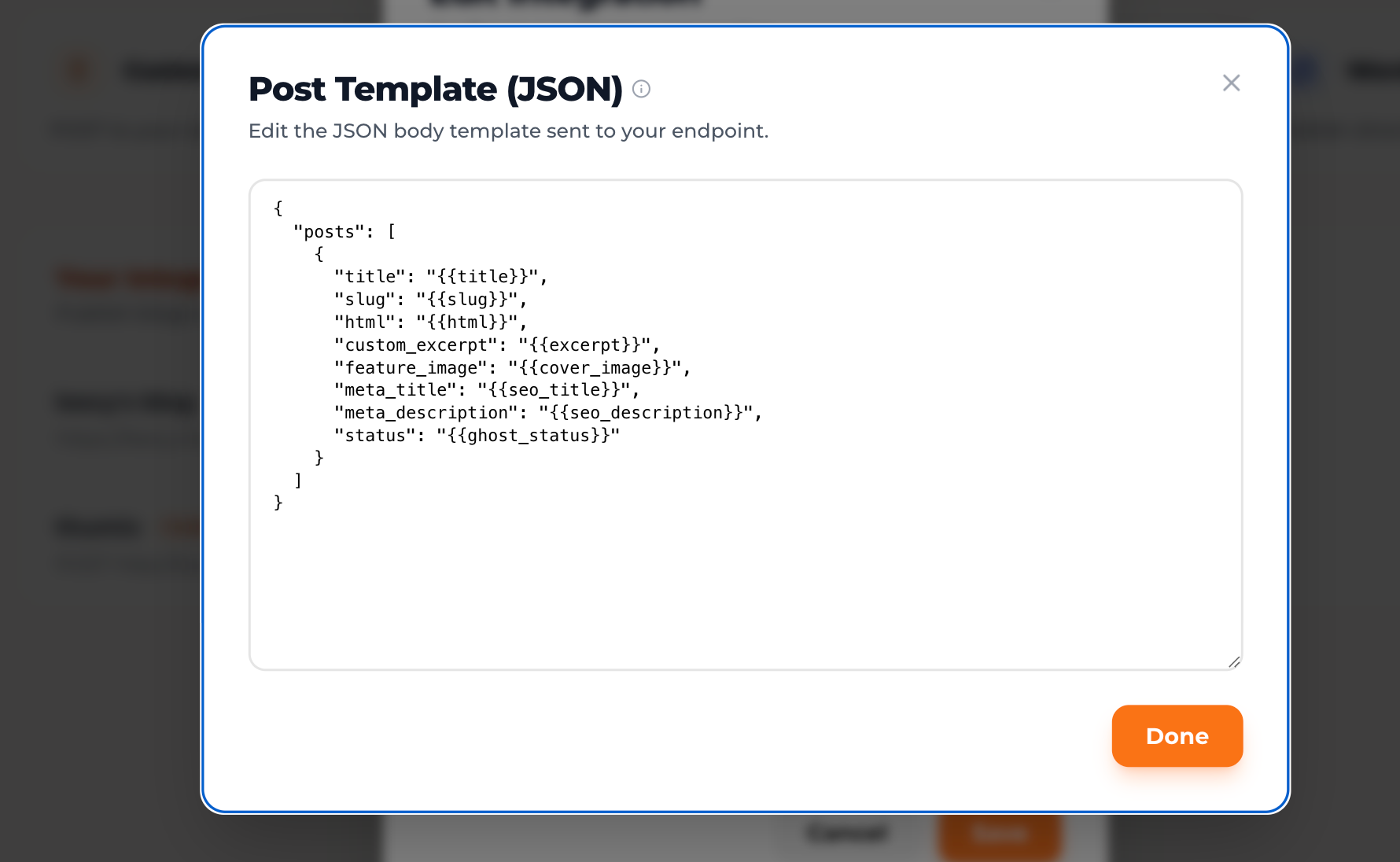Grab the textarea resize handle corner
This screenshot has width=1400, height=862.
click(1234, 662)
